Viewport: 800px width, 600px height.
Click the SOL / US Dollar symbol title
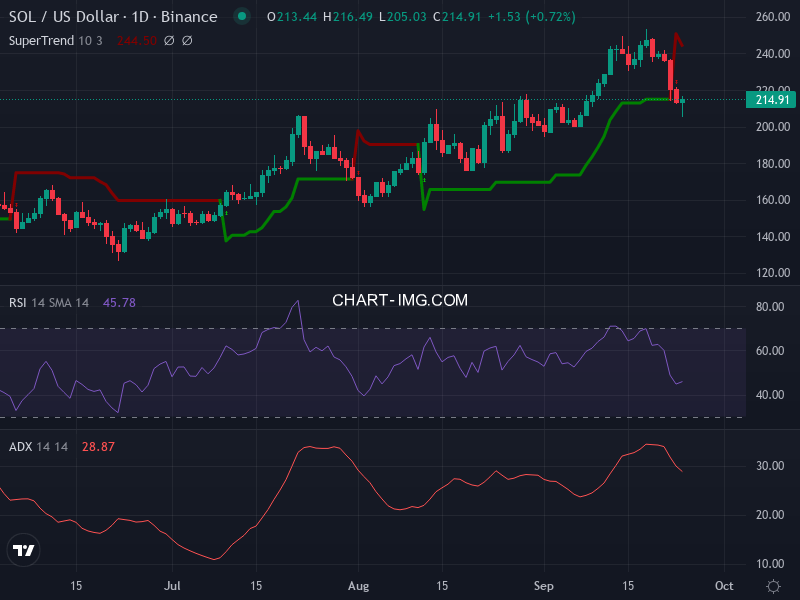(113, 17)
